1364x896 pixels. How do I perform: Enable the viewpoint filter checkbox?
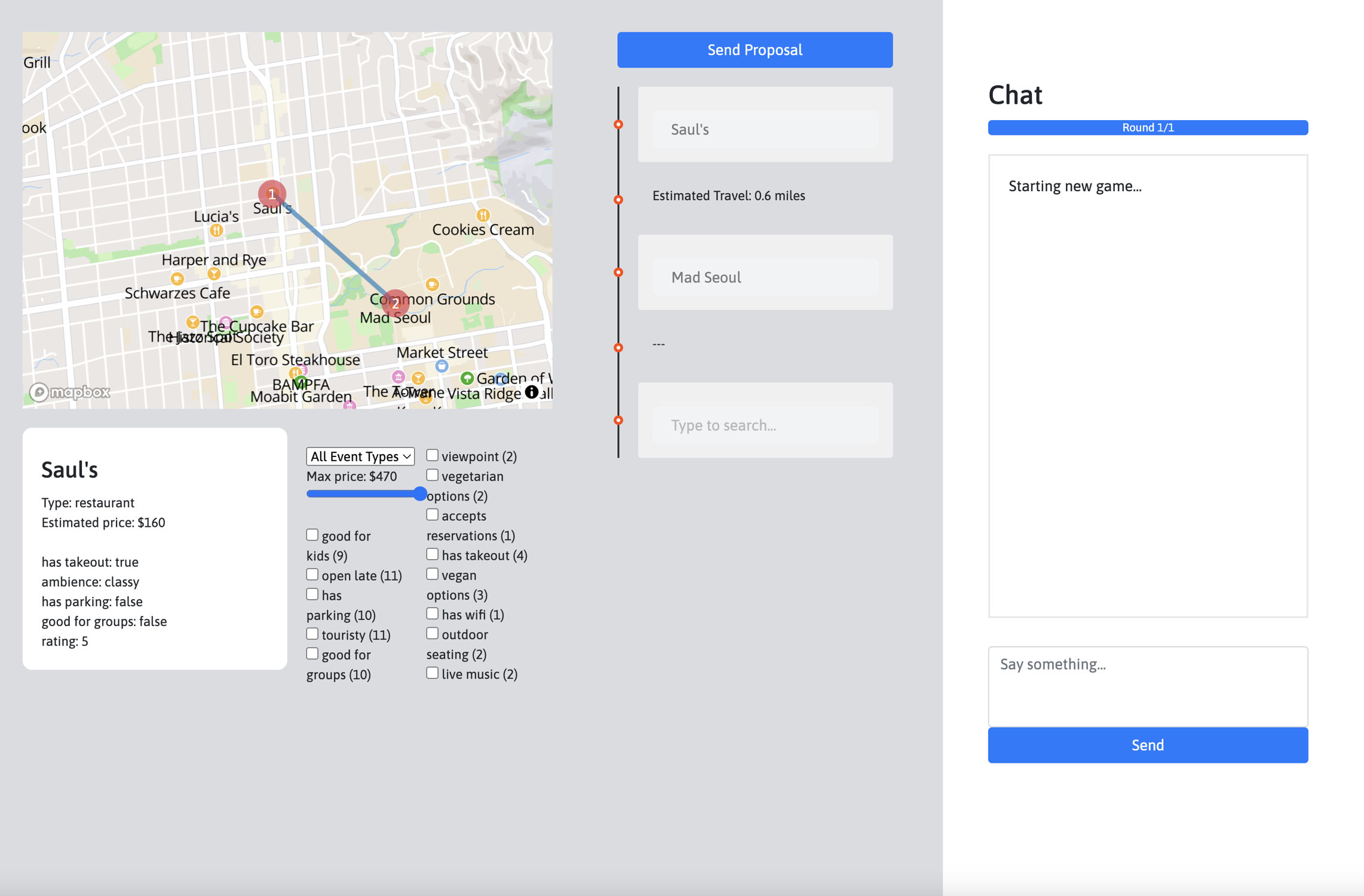coord(432,456)
